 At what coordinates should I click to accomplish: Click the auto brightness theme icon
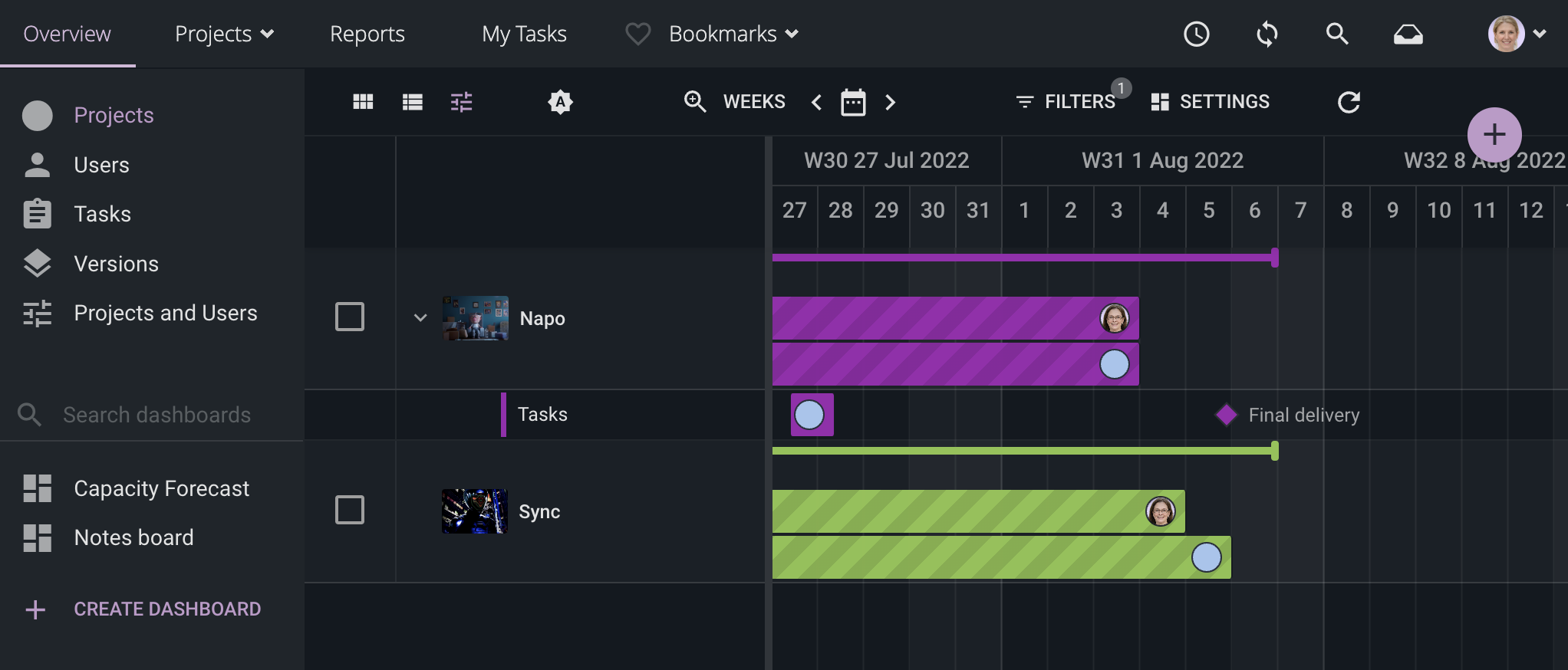(560, 102)
